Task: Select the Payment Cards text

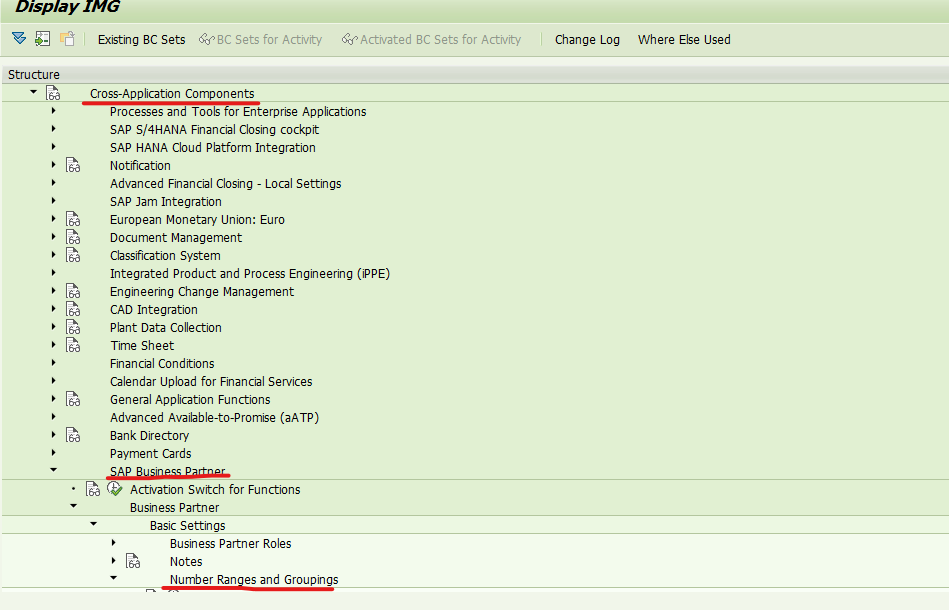Action: (151, 453)
